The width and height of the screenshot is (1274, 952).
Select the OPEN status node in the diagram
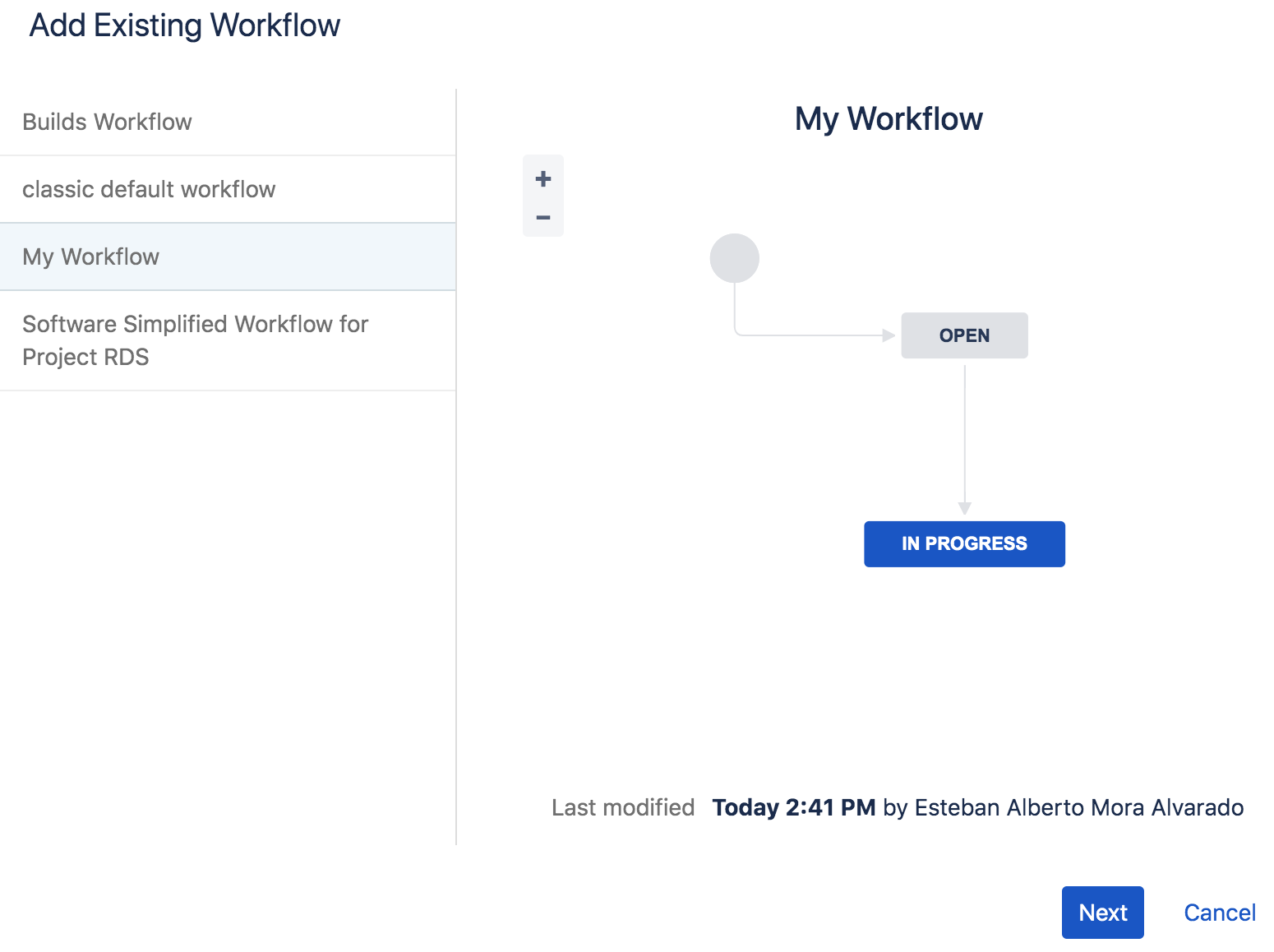(964, 335)
